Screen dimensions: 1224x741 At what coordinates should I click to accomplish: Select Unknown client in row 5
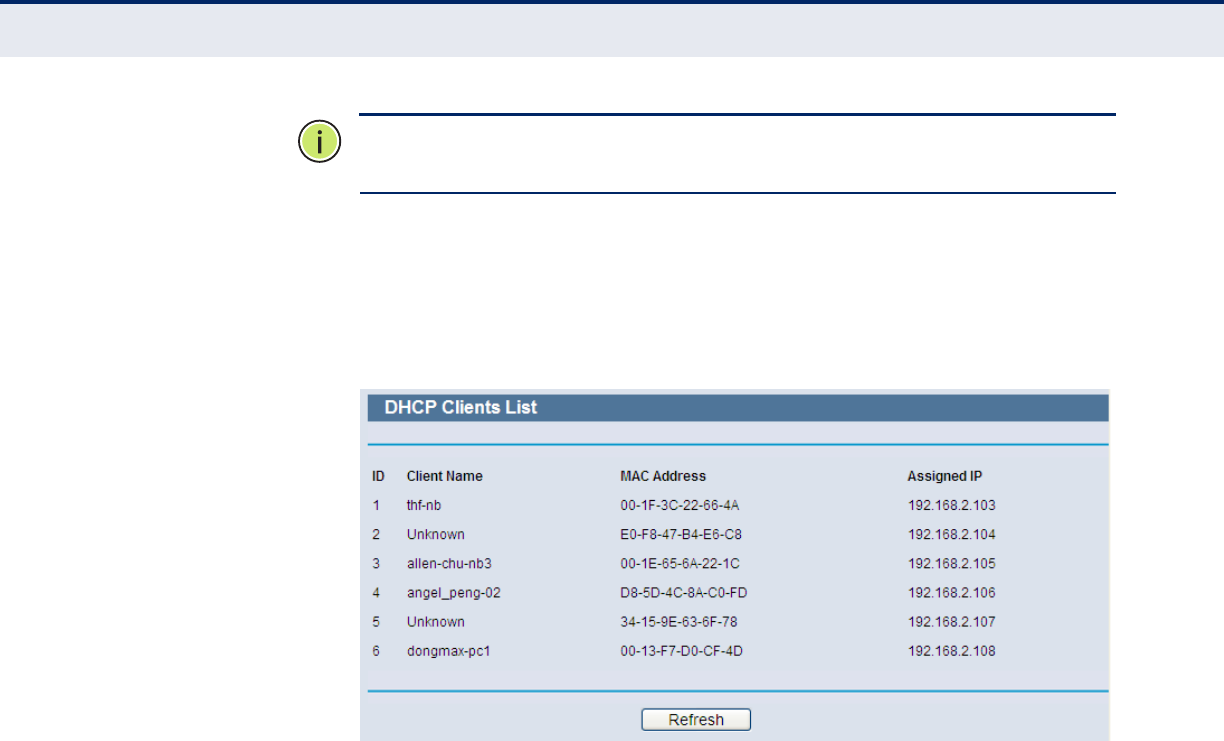click(x=435, y=622)
